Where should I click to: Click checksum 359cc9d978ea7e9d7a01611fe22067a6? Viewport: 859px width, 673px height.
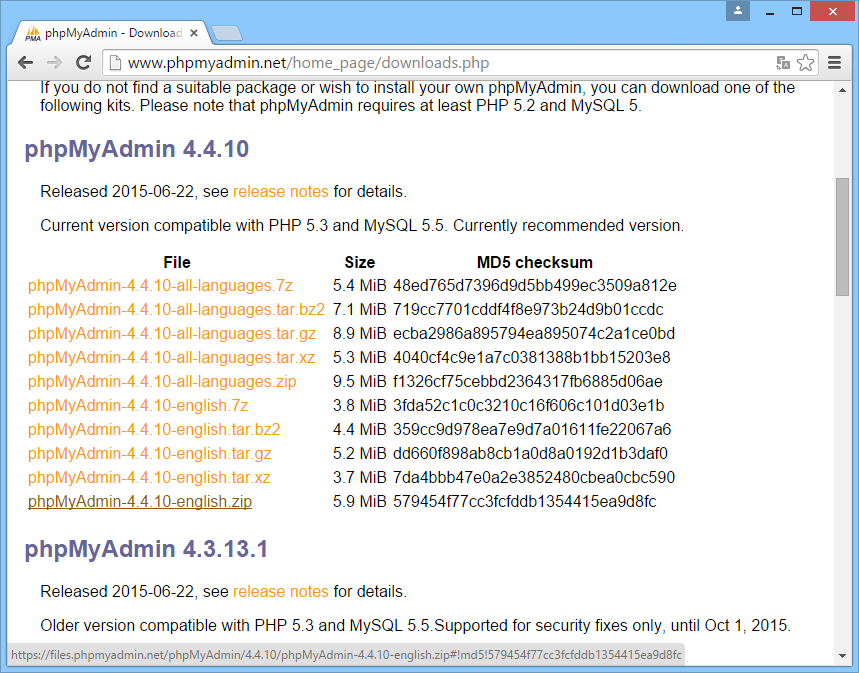tap(532, 430)
